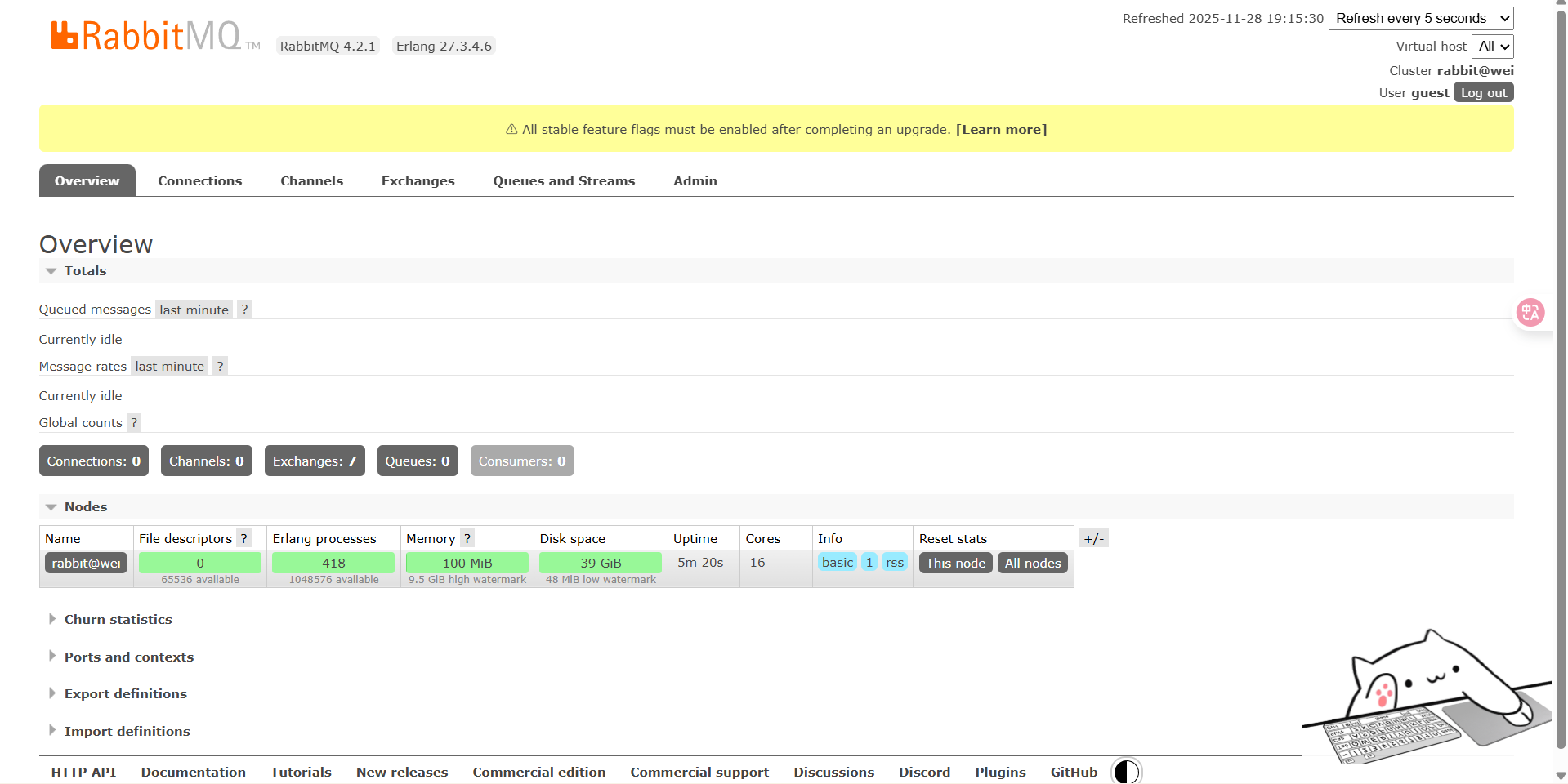Open the Discussions footer link

pos(834,772)
